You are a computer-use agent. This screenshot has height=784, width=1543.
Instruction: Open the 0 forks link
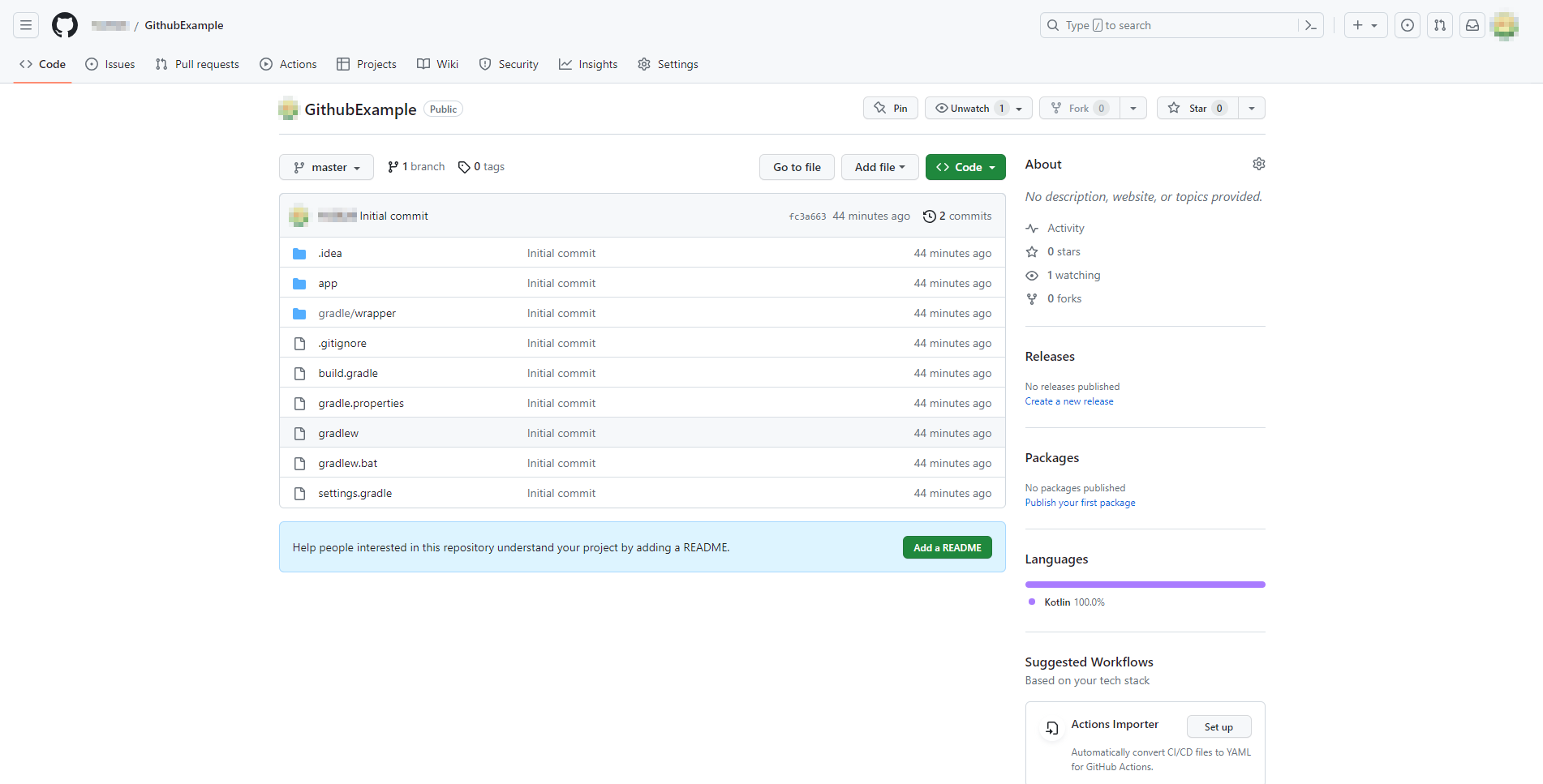[1054, 298]
